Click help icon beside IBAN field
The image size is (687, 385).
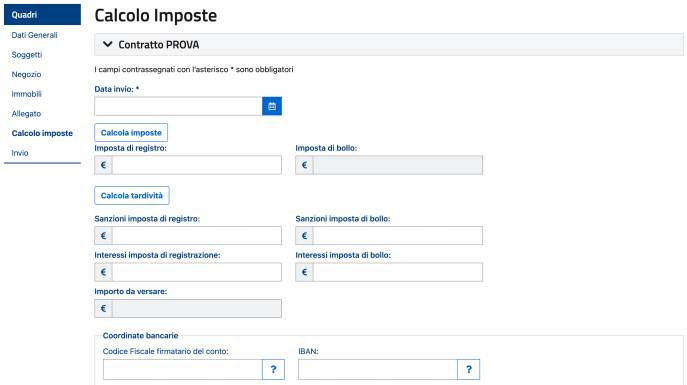tap(468, 369)
